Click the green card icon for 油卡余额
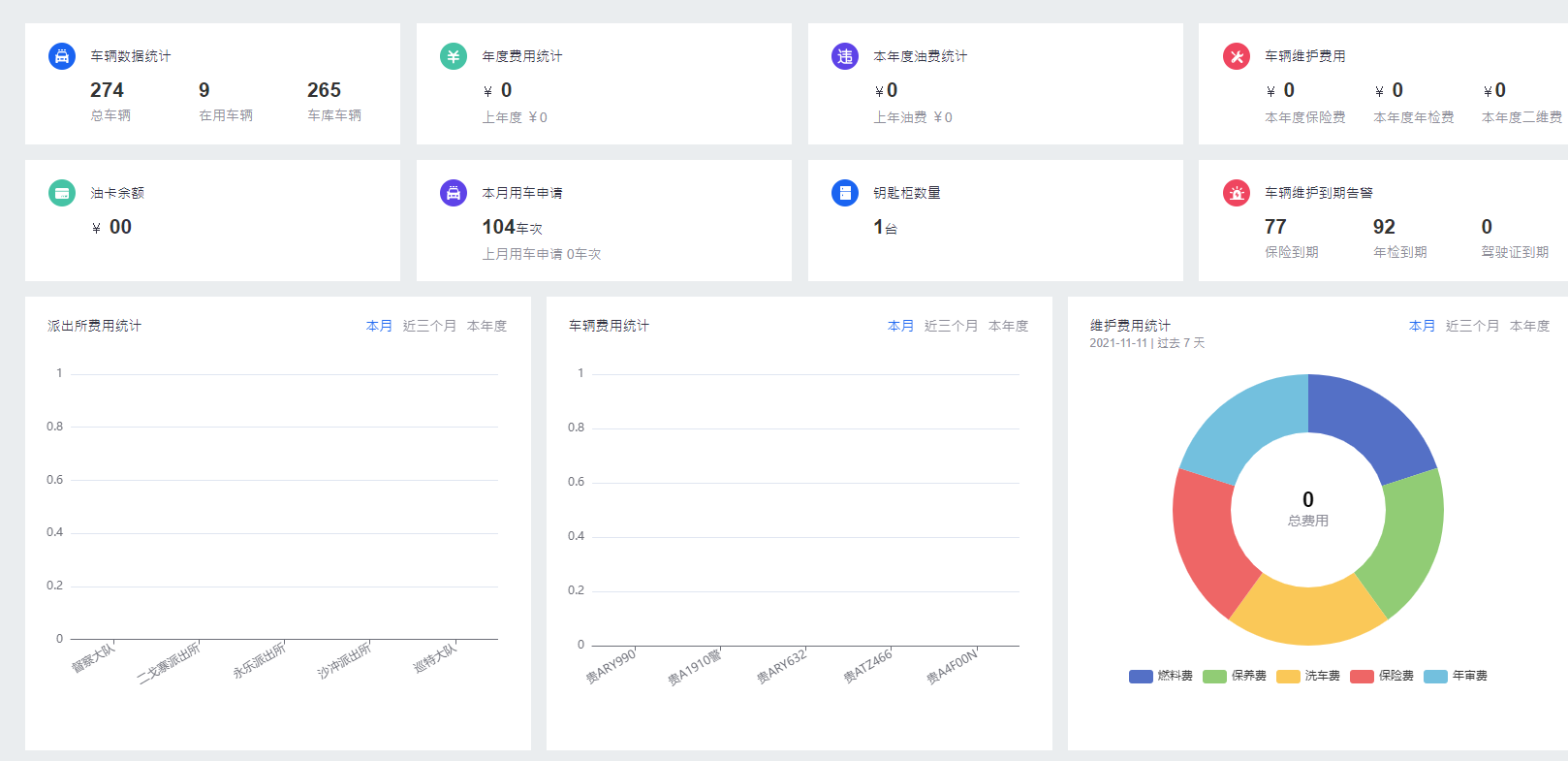Image resolution: width=1568 pixels, height=761 pixels. point(62,193)
